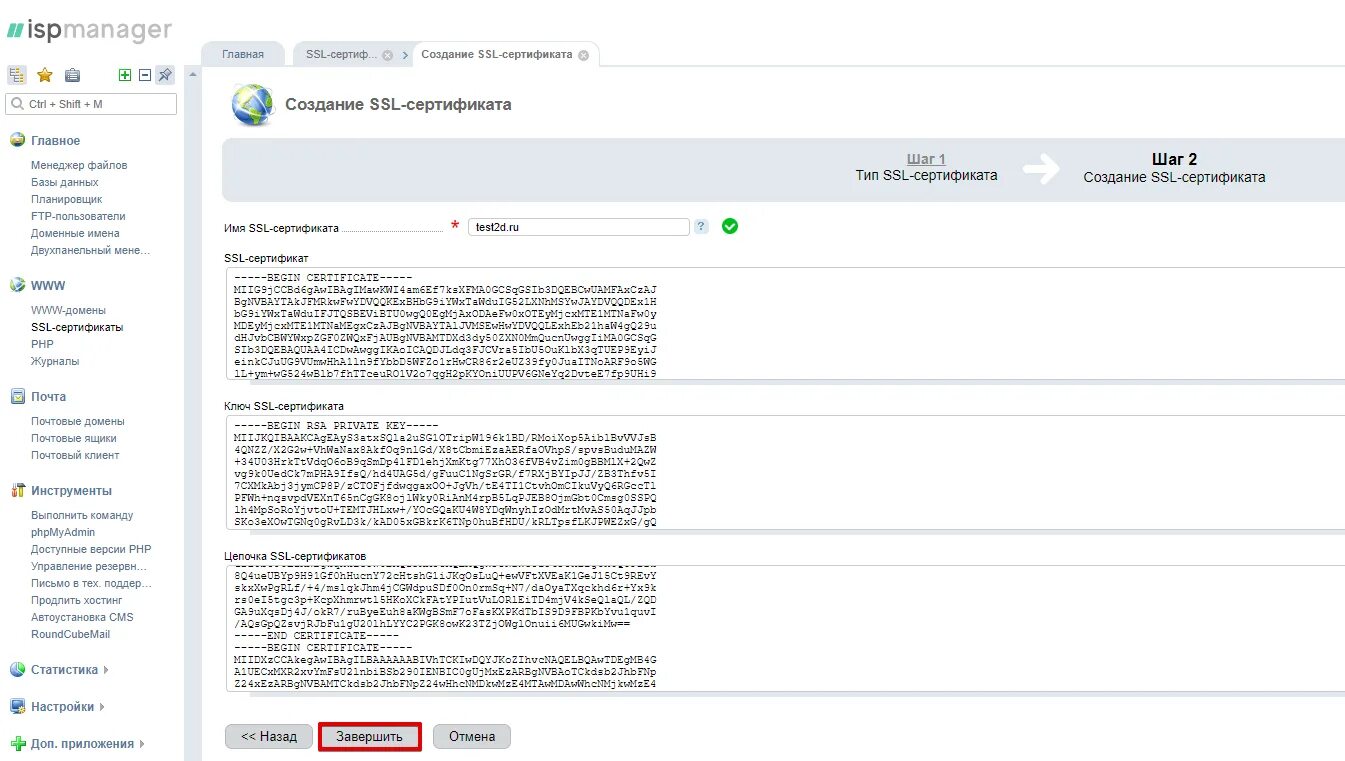Click the Почта section icon
Image resolution: width=1345 pixels, height=761 pixels.
pyautogui.click(x=17, y=396)
